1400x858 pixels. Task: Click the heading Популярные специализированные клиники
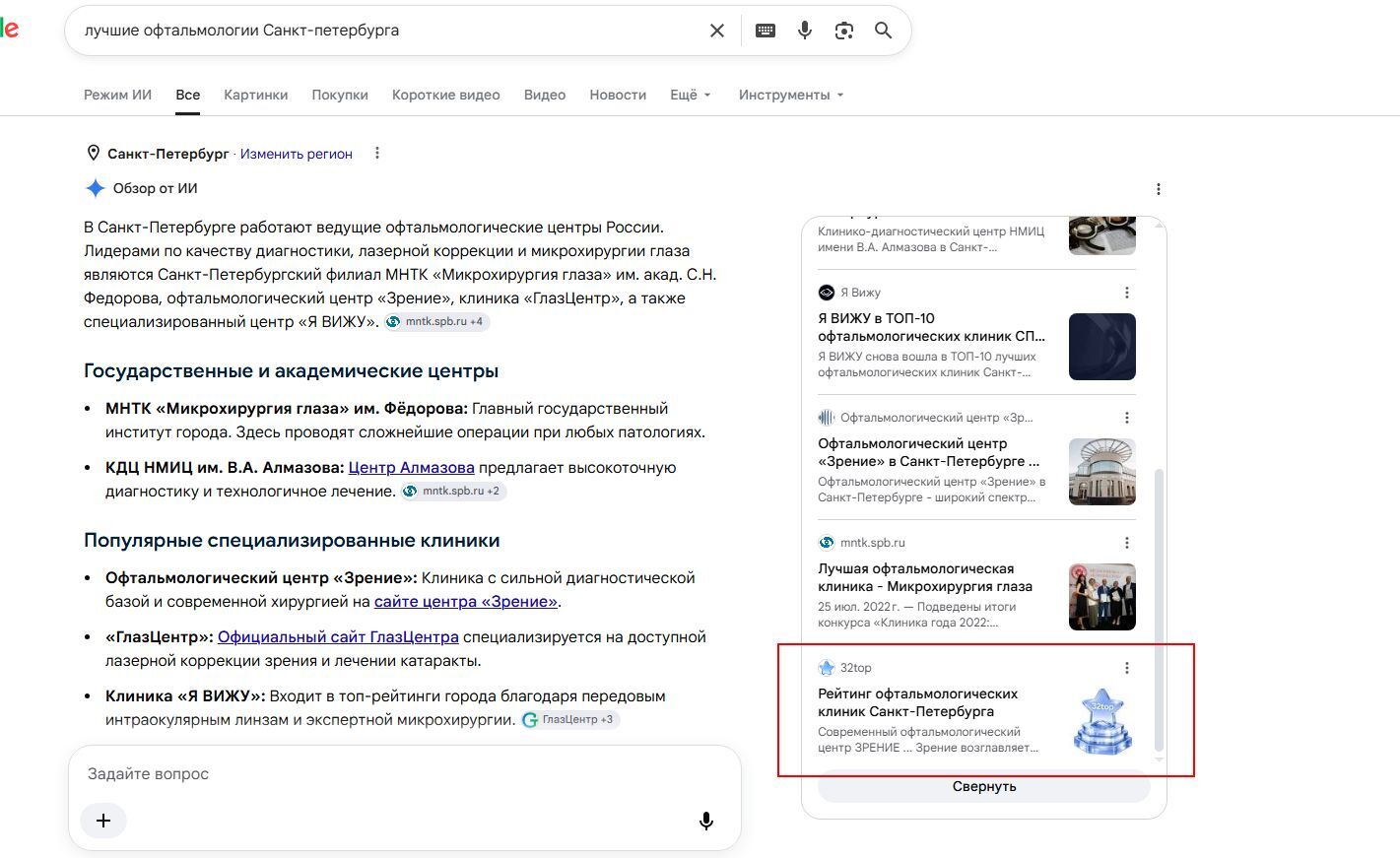(292, 541)
